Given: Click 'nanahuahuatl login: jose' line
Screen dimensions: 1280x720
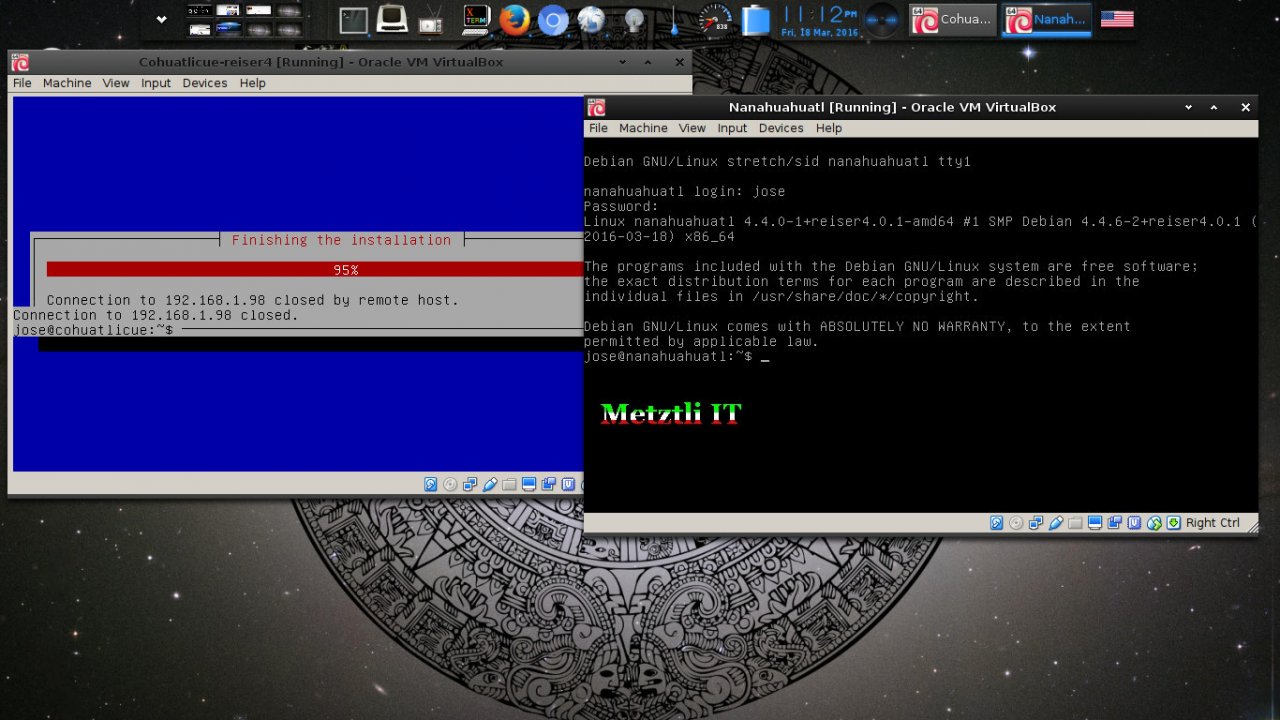Looking at the screenshot, I should pyautogui.click(x=685, y=191).
